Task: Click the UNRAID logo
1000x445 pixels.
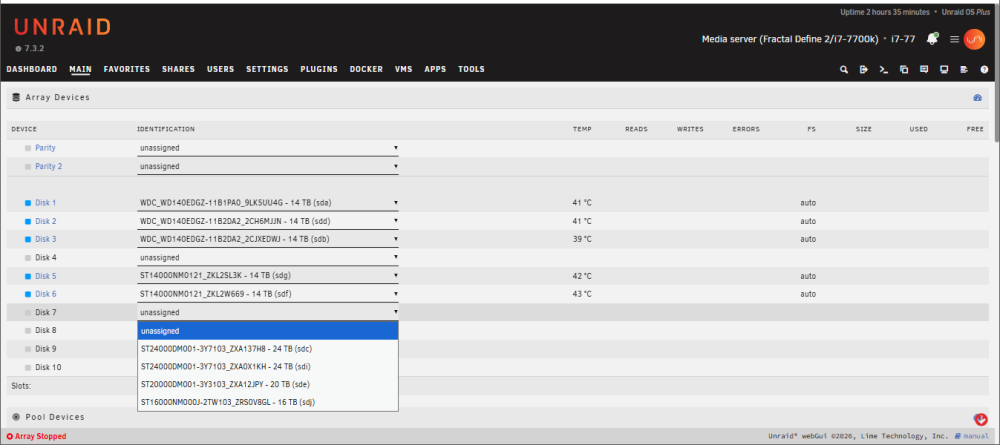Action: (x=62, y=27)
